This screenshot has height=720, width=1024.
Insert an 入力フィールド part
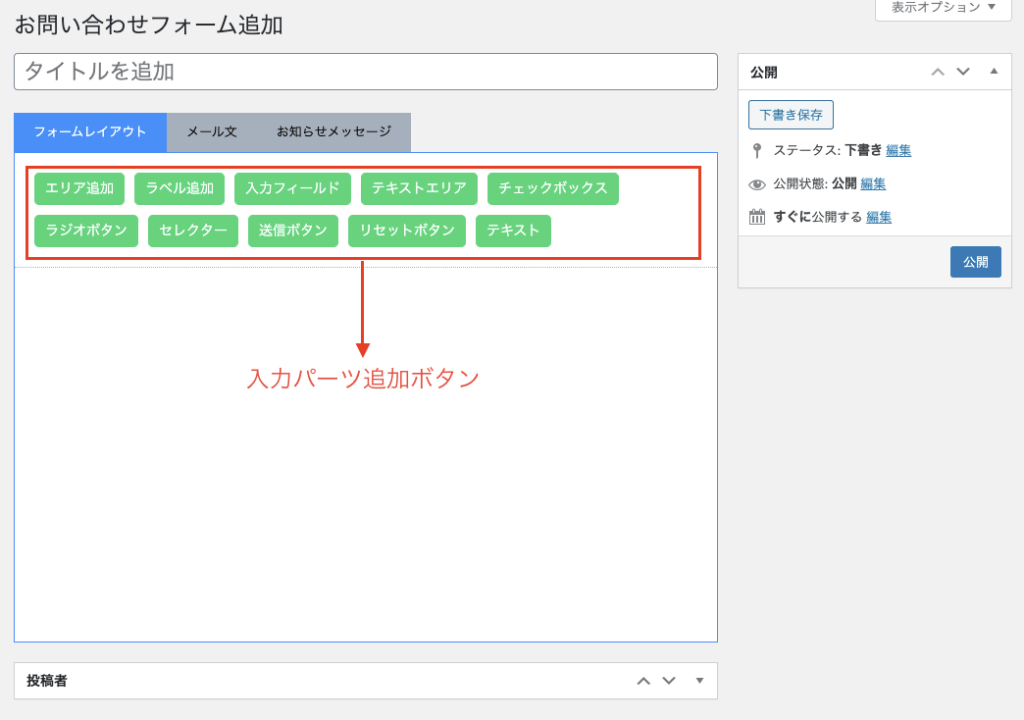(x=292, y=188)
